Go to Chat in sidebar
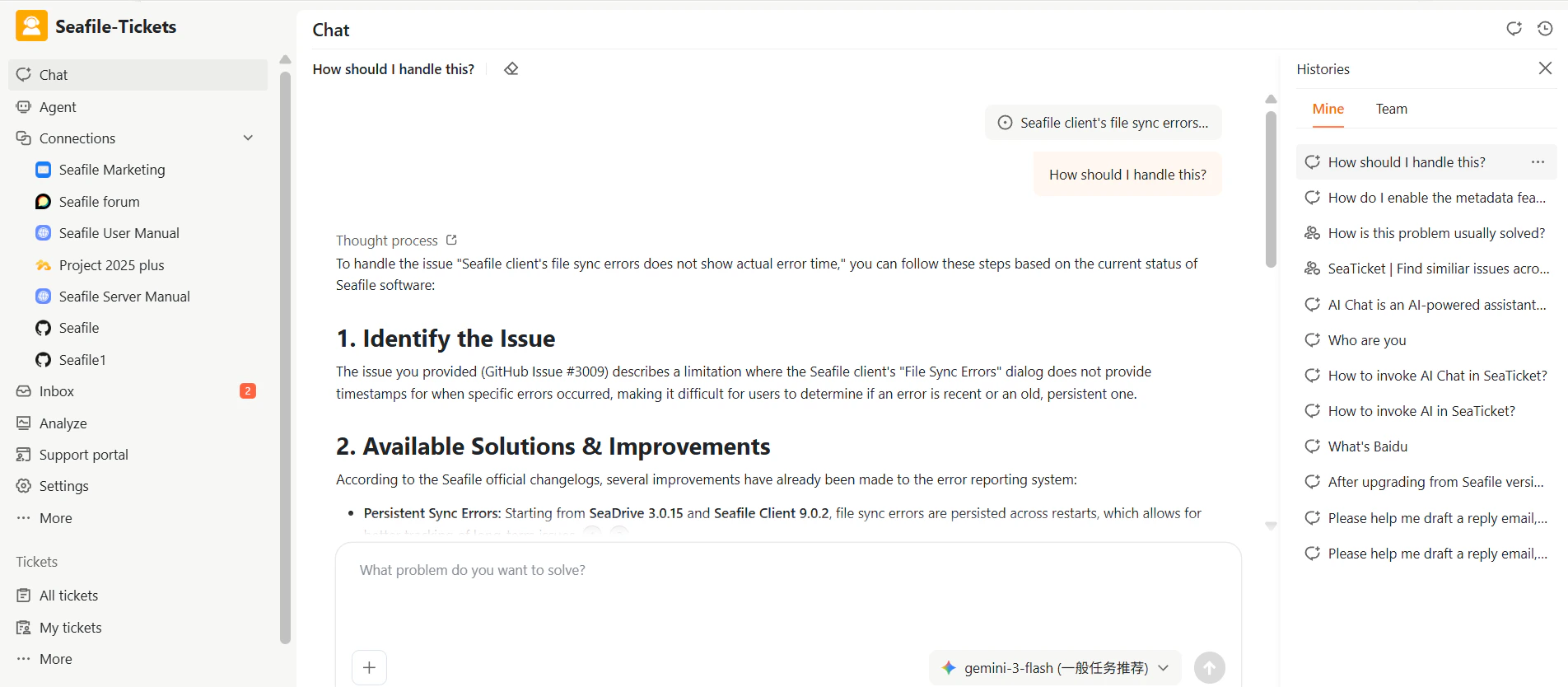Image resolution: width=1568 pixels, height=687 pixels. (138, 75)
